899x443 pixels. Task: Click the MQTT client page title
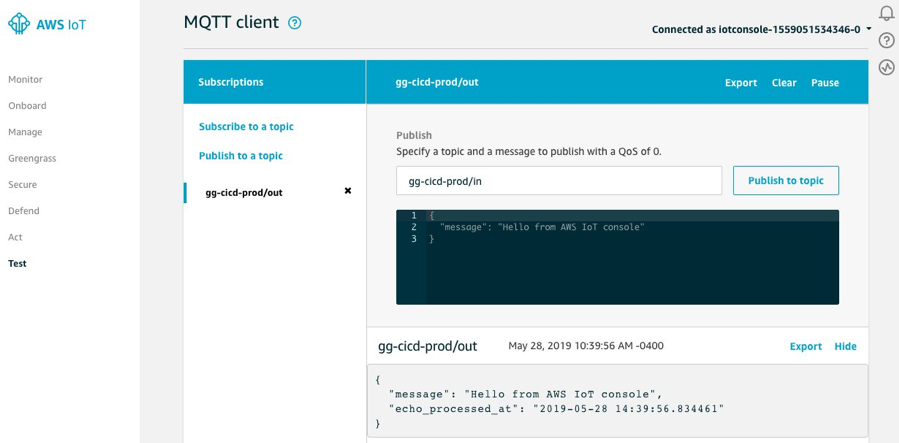(231, 22)
